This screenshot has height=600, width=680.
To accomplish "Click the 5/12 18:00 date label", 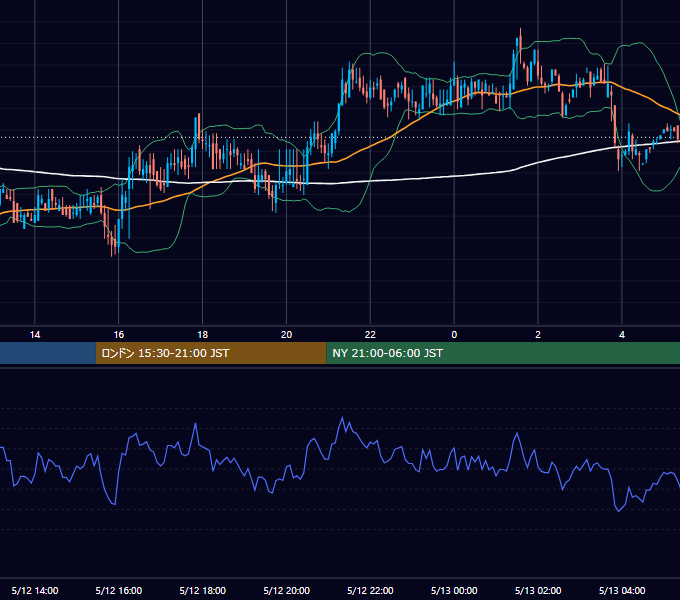I will [203, 590].
